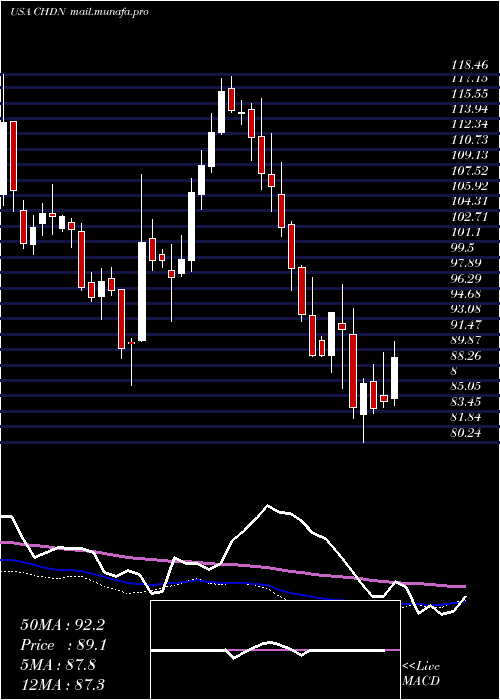Click the Price : 89.1 readout
This screenshot has height=700, width=500.
click(63, 645)
